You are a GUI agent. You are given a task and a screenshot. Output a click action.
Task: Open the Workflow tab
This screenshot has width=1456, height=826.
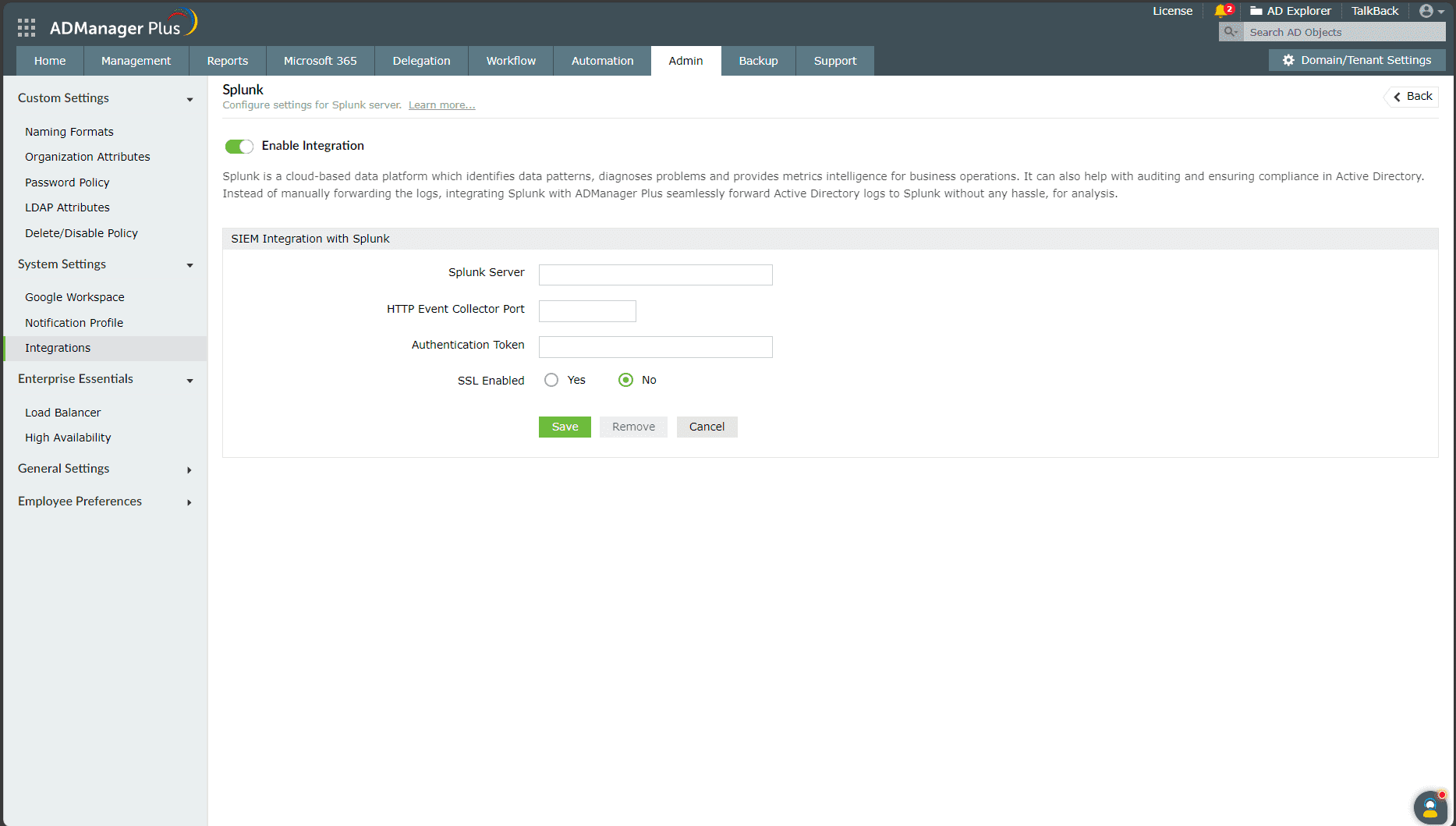point(511,61)
